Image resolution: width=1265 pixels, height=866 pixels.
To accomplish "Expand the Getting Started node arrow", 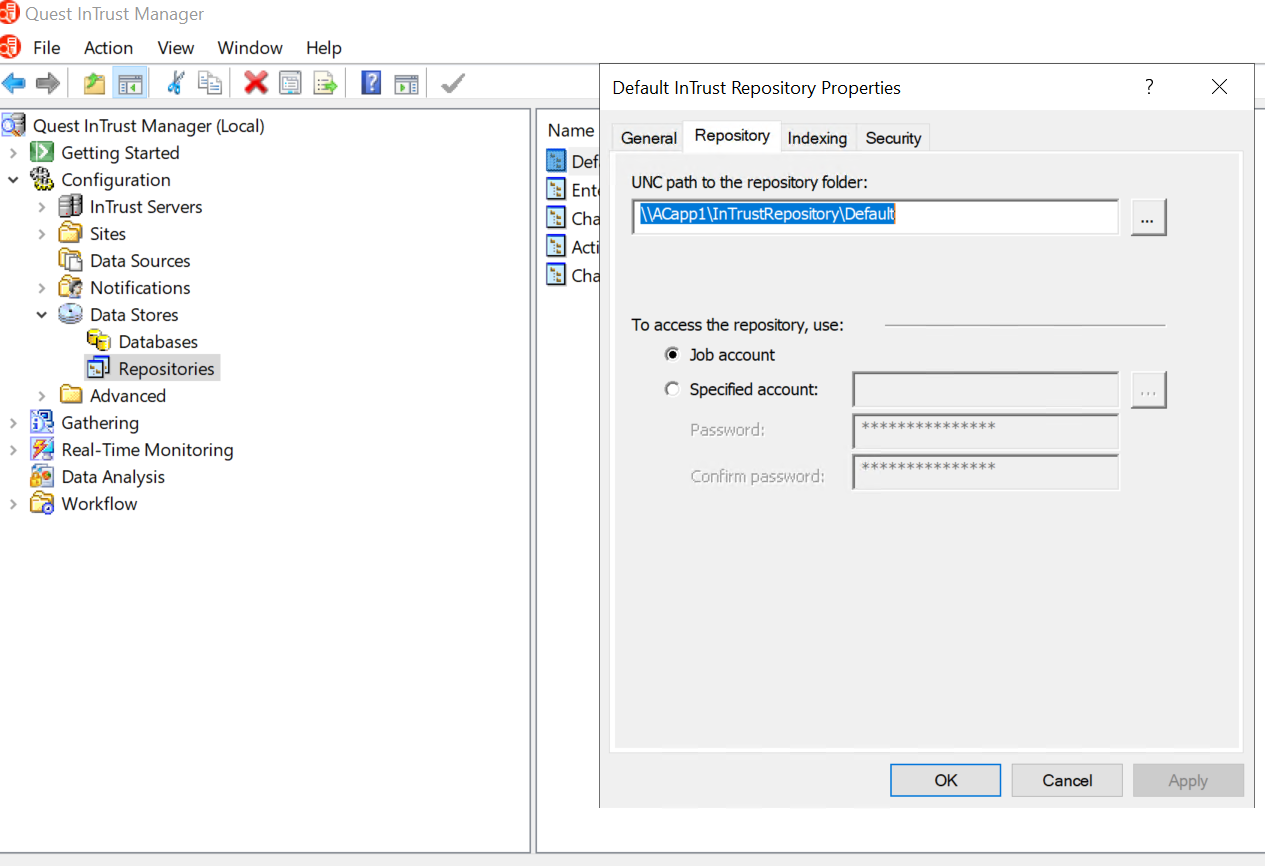I will click(13, 153).
